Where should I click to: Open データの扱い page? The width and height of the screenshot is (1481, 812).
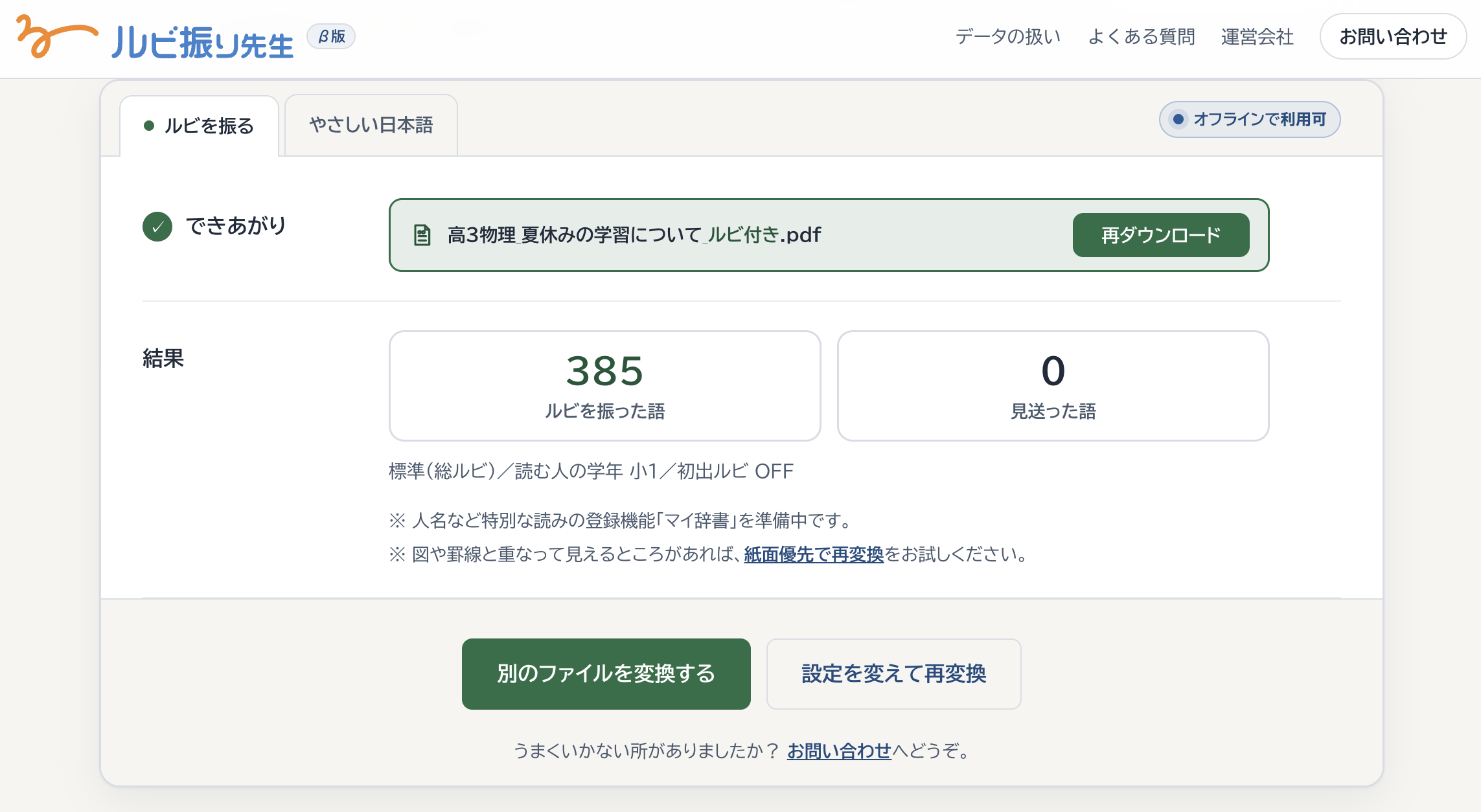point(1008,37)
